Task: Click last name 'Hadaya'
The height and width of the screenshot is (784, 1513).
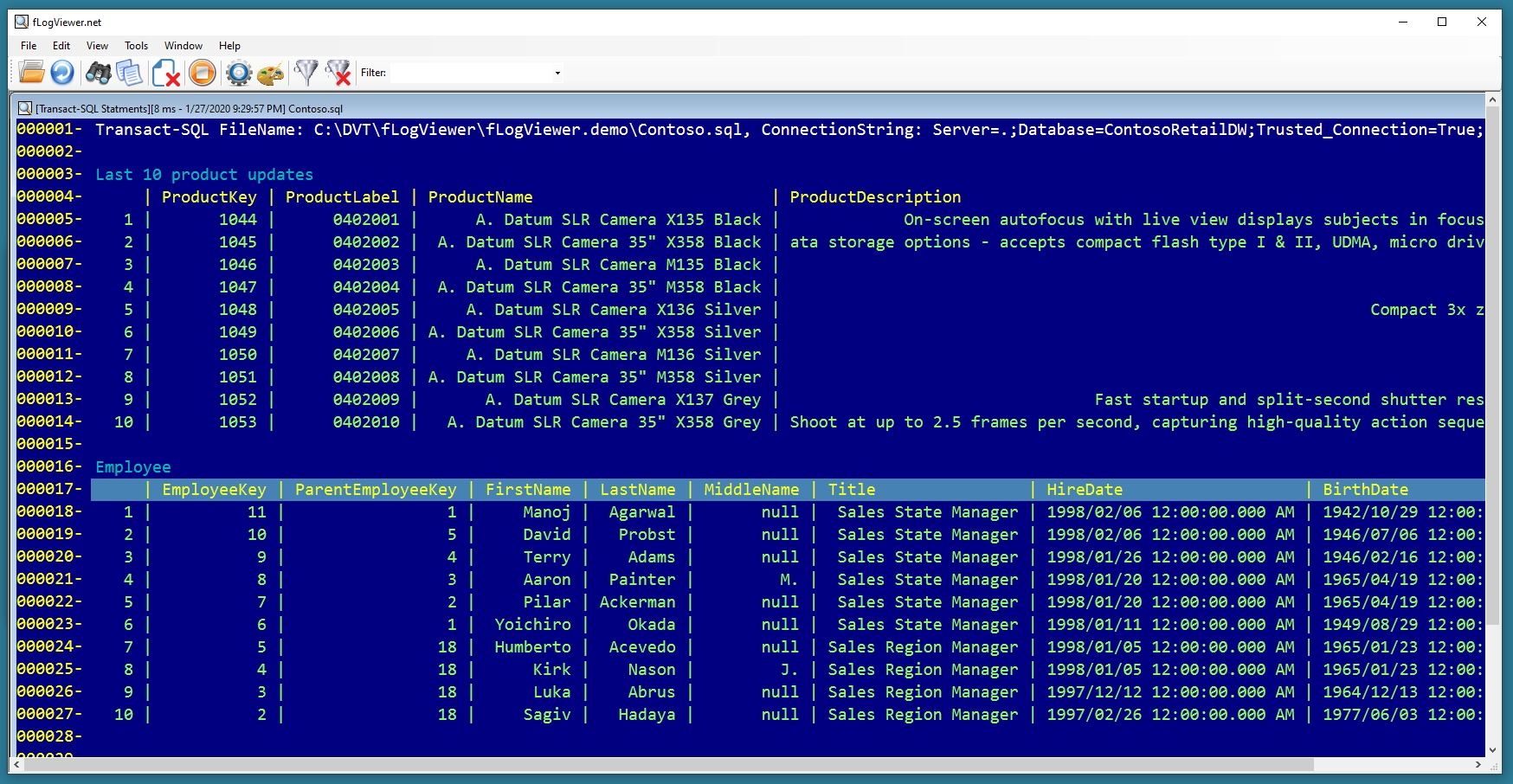Action: point(647,715)
